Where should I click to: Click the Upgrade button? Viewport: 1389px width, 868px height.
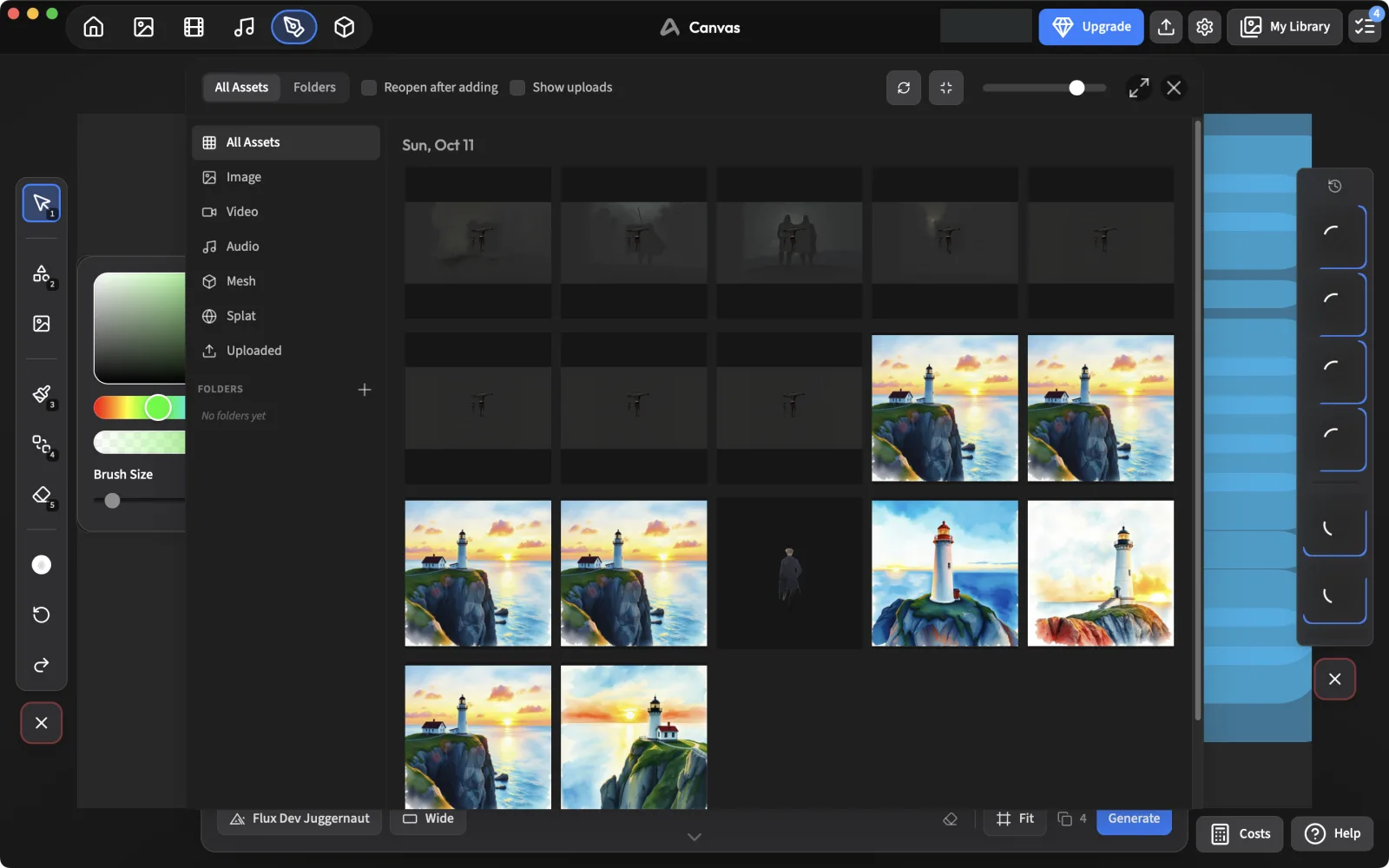coord(1091,27)
